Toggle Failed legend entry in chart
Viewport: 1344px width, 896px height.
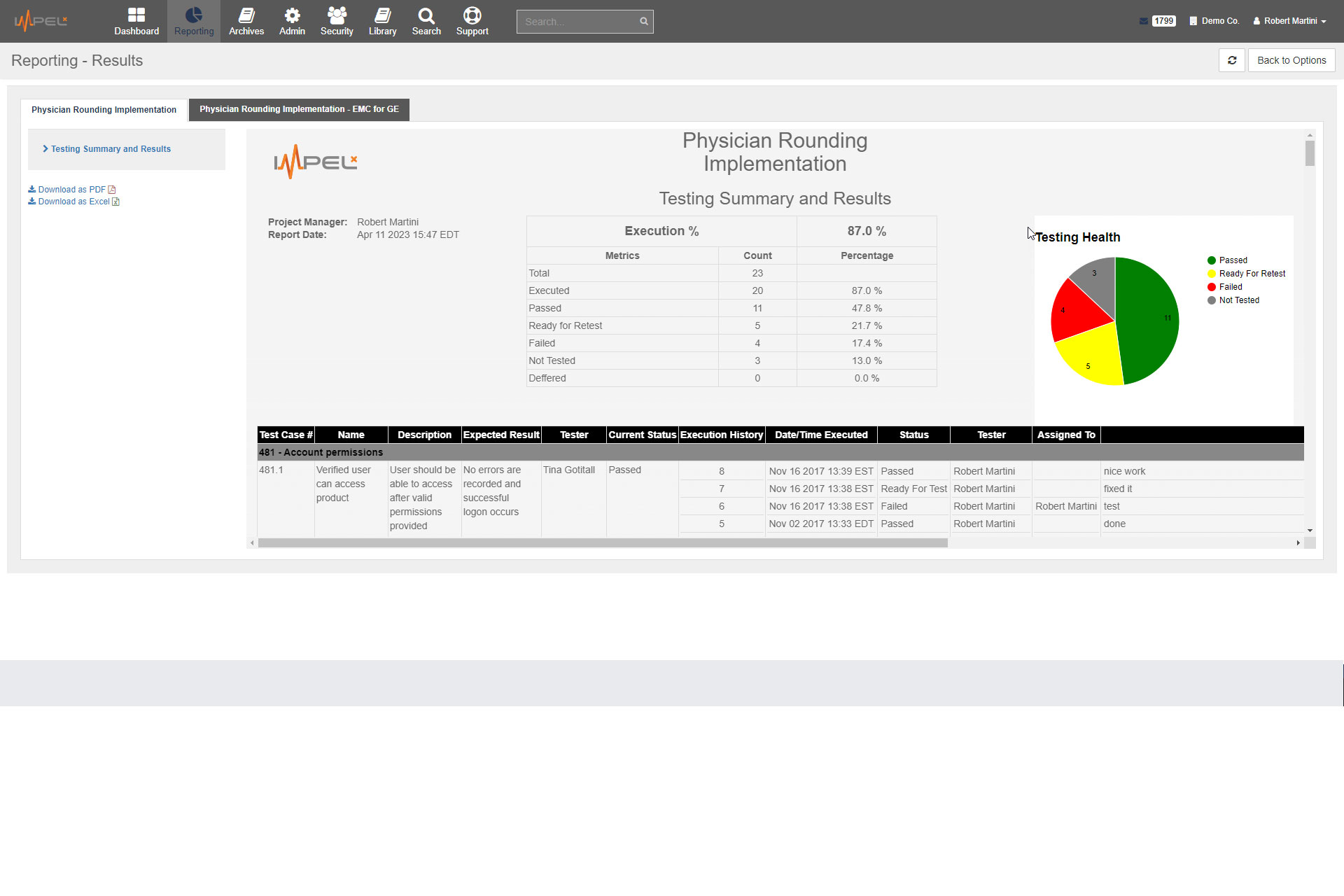(1225, 287)
